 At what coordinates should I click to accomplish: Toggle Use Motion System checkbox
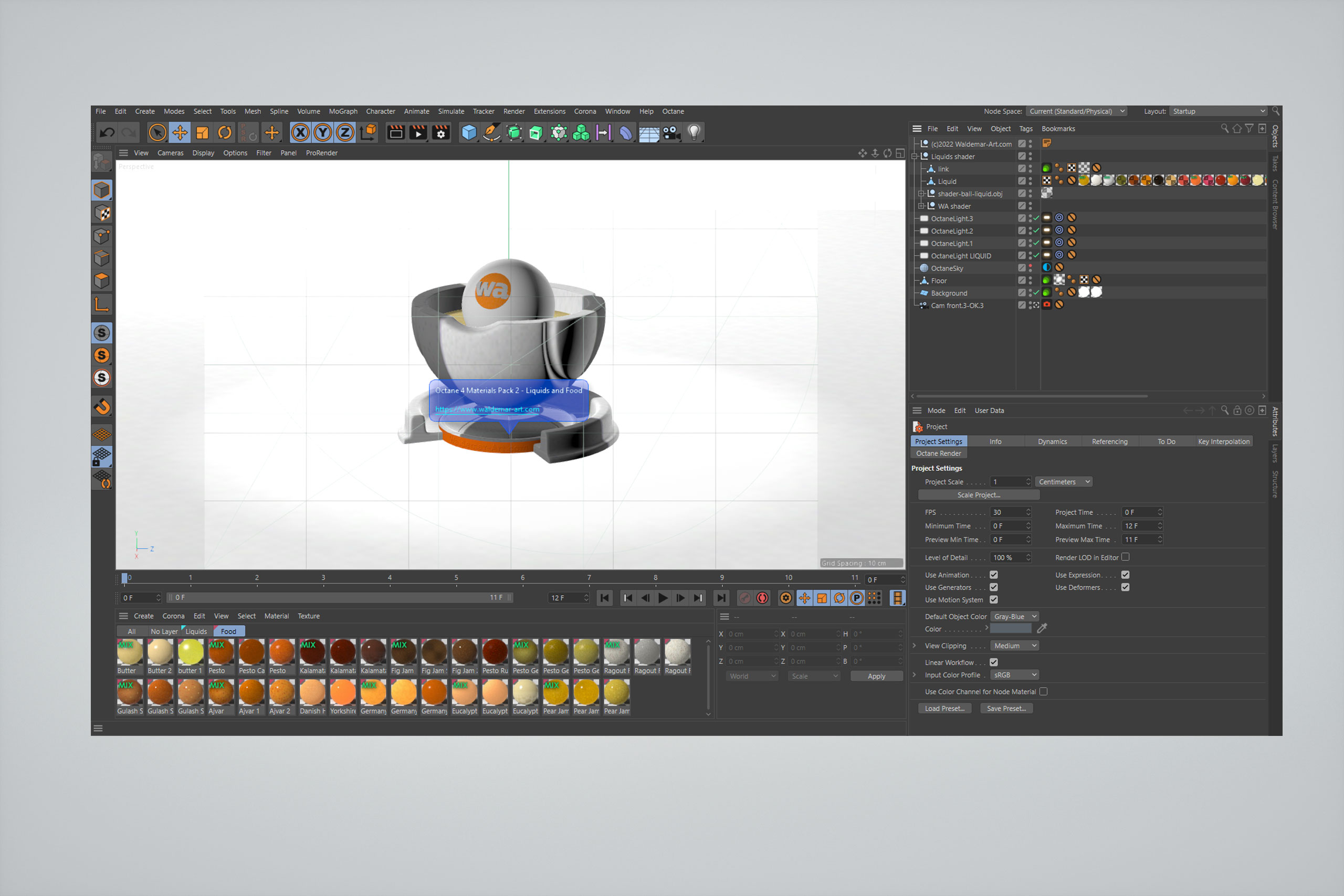994,599
